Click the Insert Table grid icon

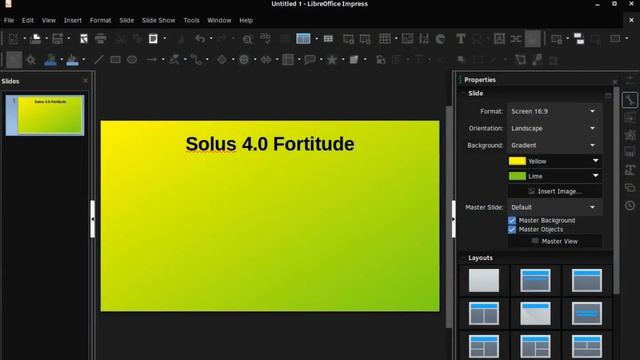tap(384, 39)
